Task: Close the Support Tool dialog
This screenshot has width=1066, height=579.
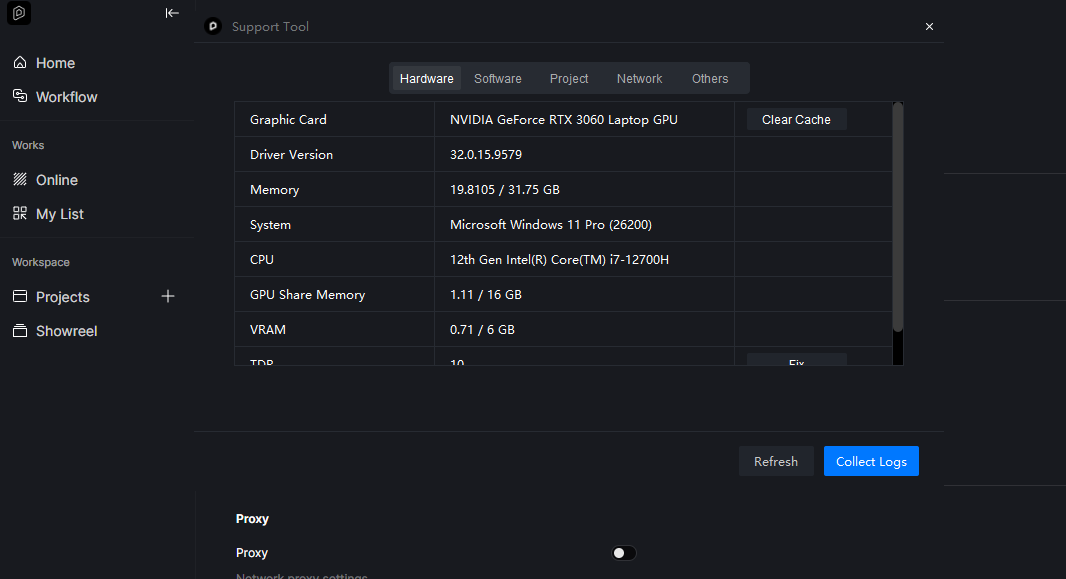Action: tap(929, 27)
